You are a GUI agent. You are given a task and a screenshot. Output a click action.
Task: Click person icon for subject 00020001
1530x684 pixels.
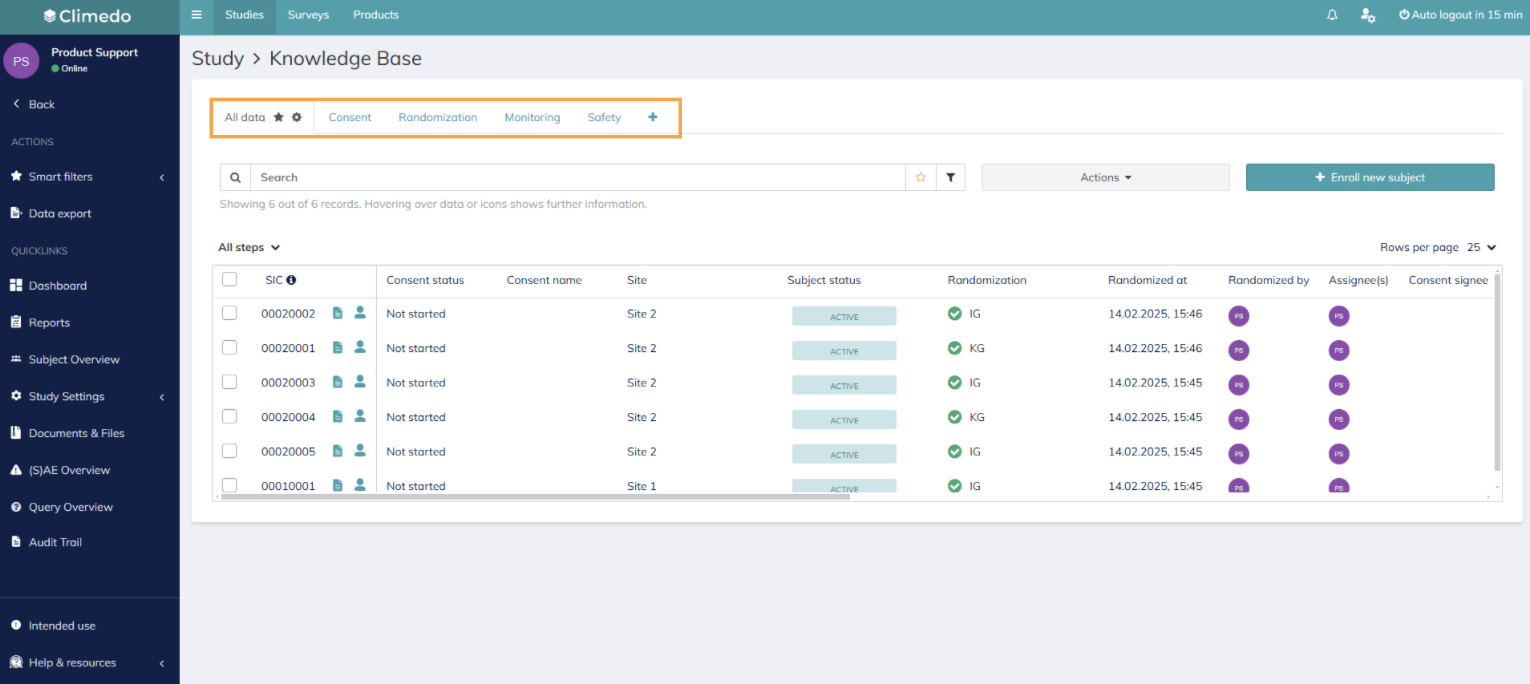360,347
